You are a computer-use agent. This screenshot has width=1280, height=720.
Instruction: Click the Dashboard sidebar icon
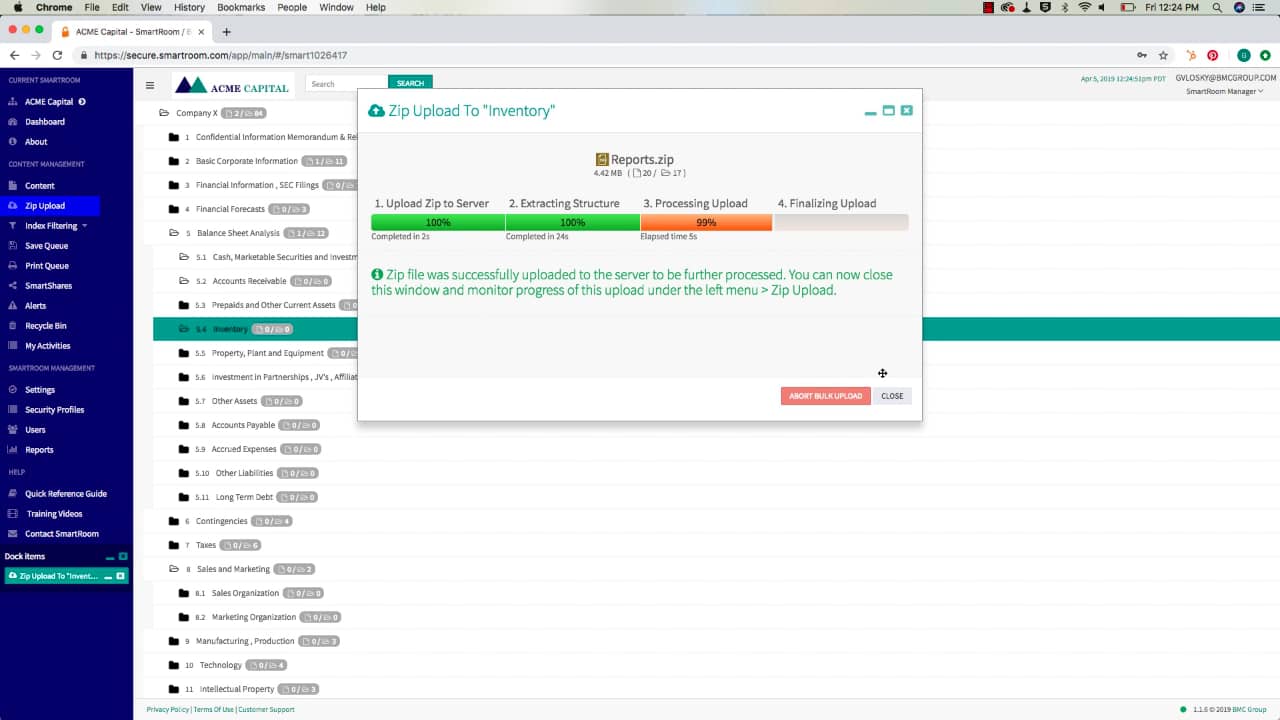(13, 122)
